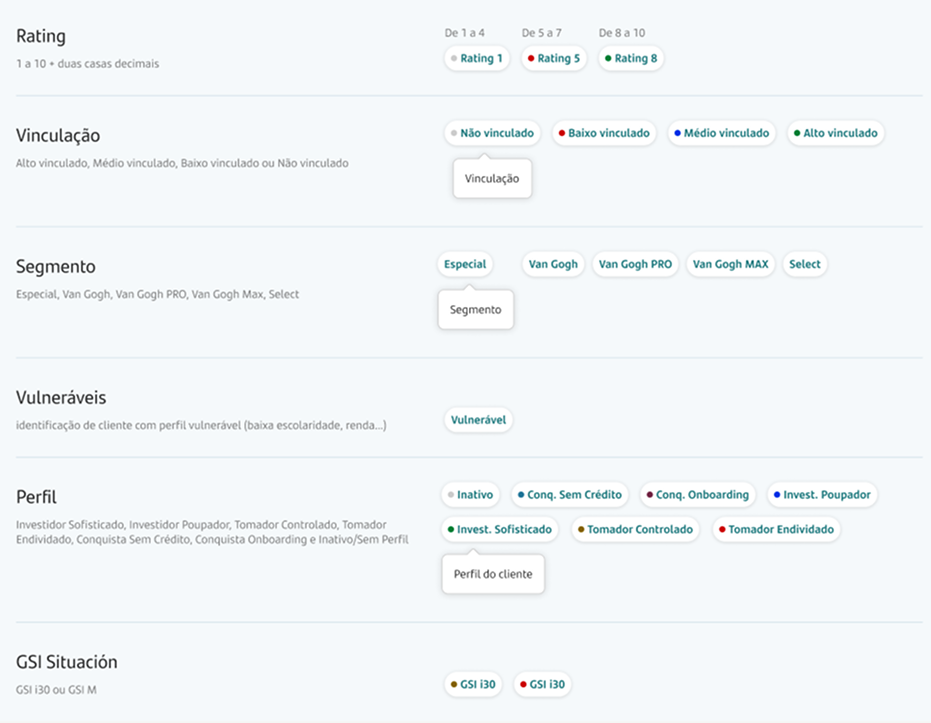The image size is (931, 723).
Task: Click the Select segment chip
Action: 805,264
